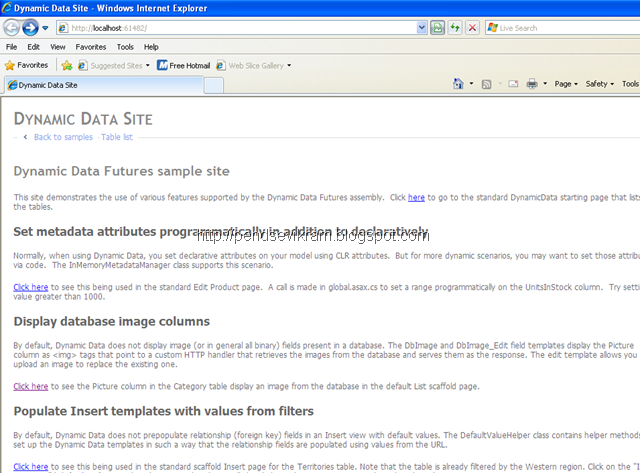Open the Page command menu
The width and height of the screenshot is (640, 473).
(566, 84)
